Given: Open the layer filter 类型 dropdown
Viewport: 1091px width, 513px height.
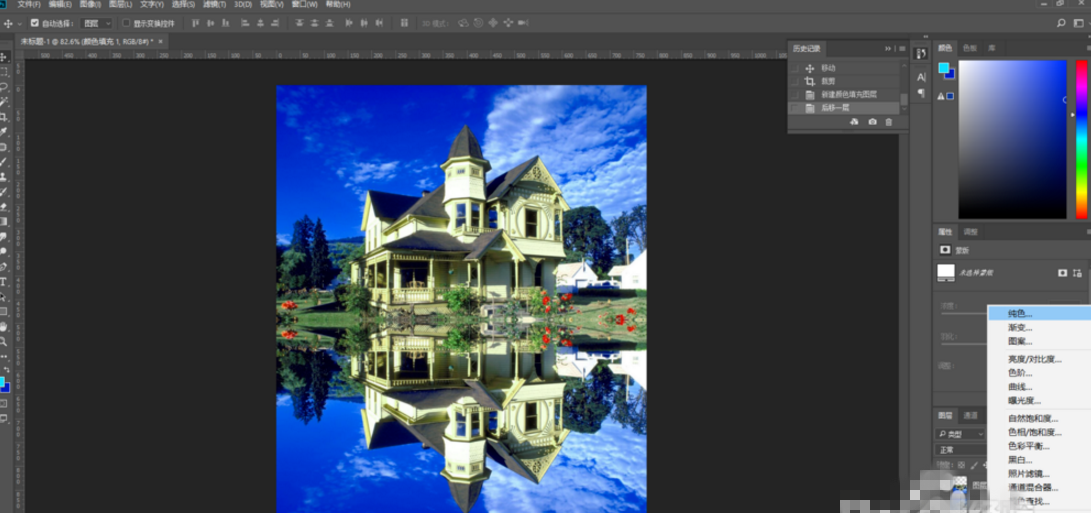Looking at the screenshot, I should (x=960, y=434).
